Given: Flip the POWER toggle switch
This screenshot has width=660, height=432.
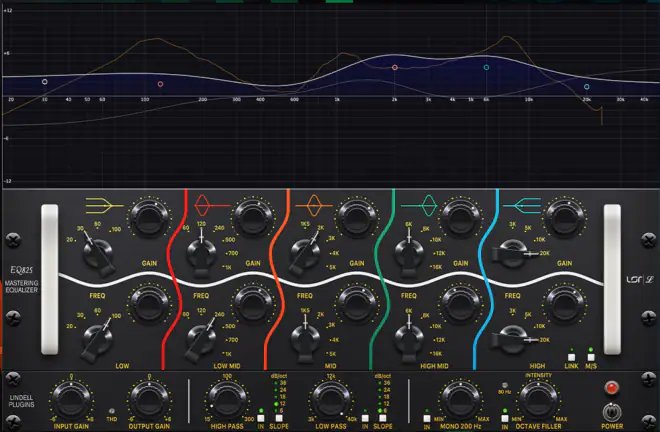Looking at the screenshot, I should coord(612,412).
